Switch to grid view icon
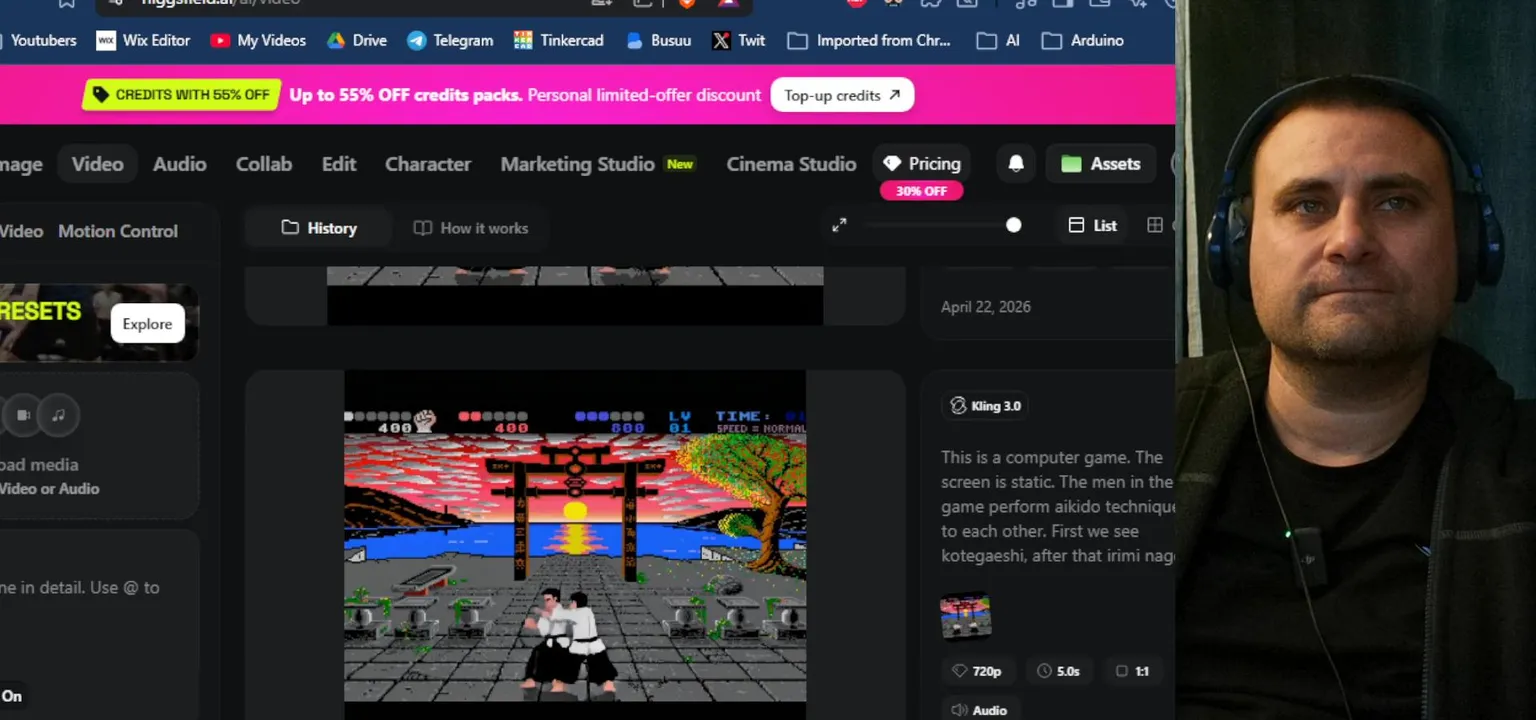This screenshot has width=1536, height=720. pyautogui.click(x=1155, y=225)
